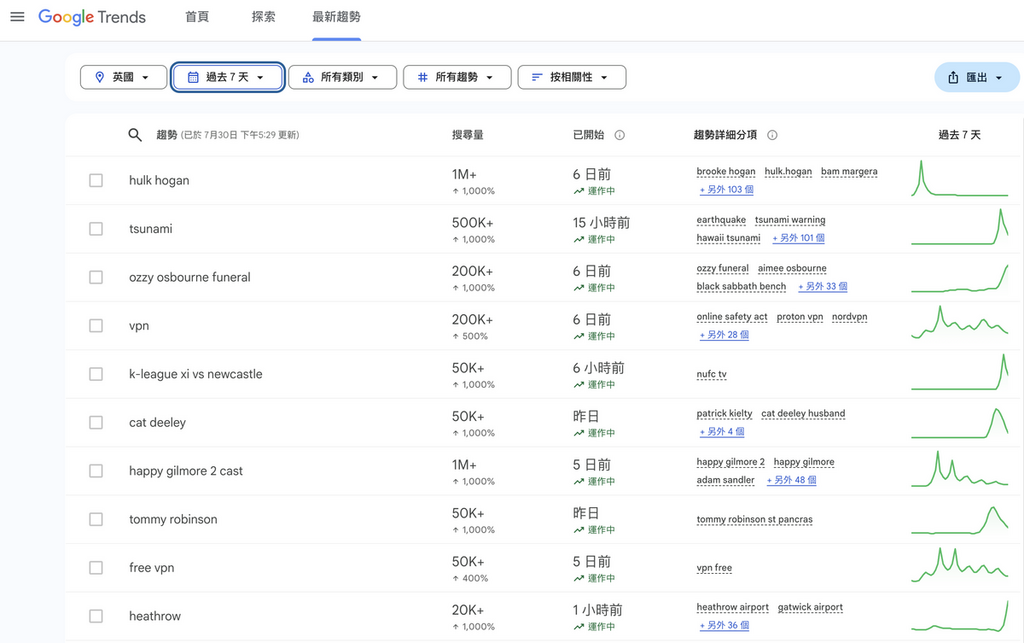Open the hawaii tsunami related query
Screen dimensions: 1024x643
click(728, 238)
